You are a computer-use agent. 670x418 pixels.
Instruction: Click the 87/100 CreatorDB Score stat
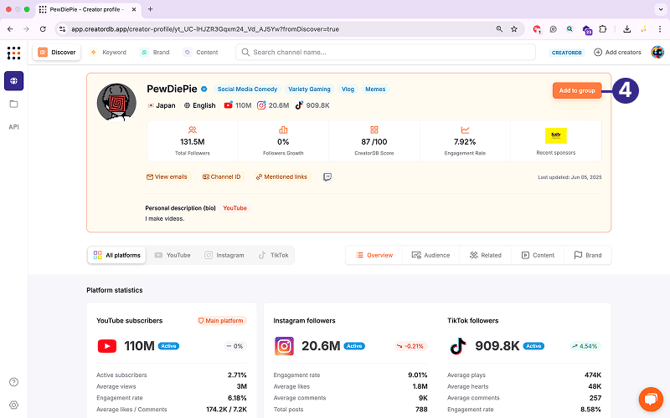pos(374,141)
